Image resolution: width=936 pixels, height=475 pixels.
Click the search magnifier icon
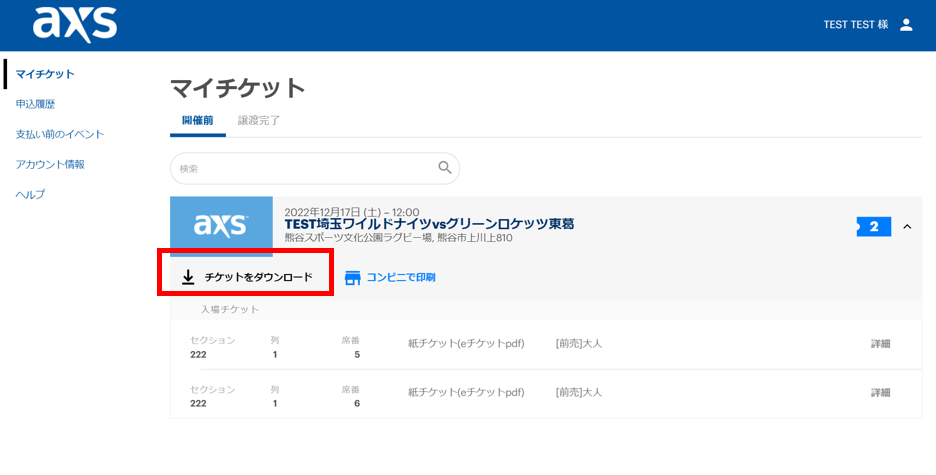(445, 168)
